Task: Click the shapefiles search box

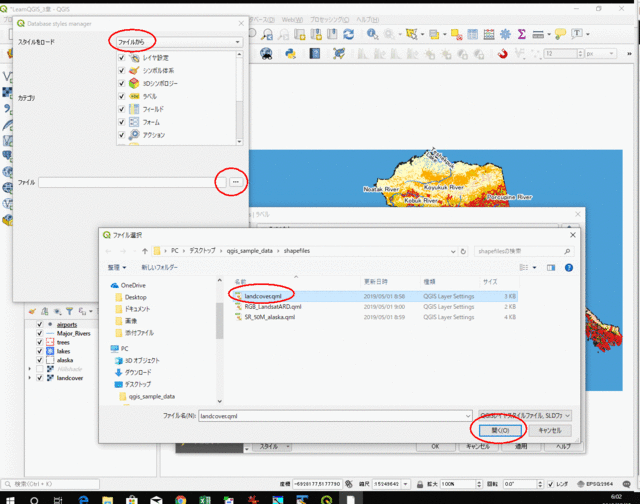Action: pos(524,251)
